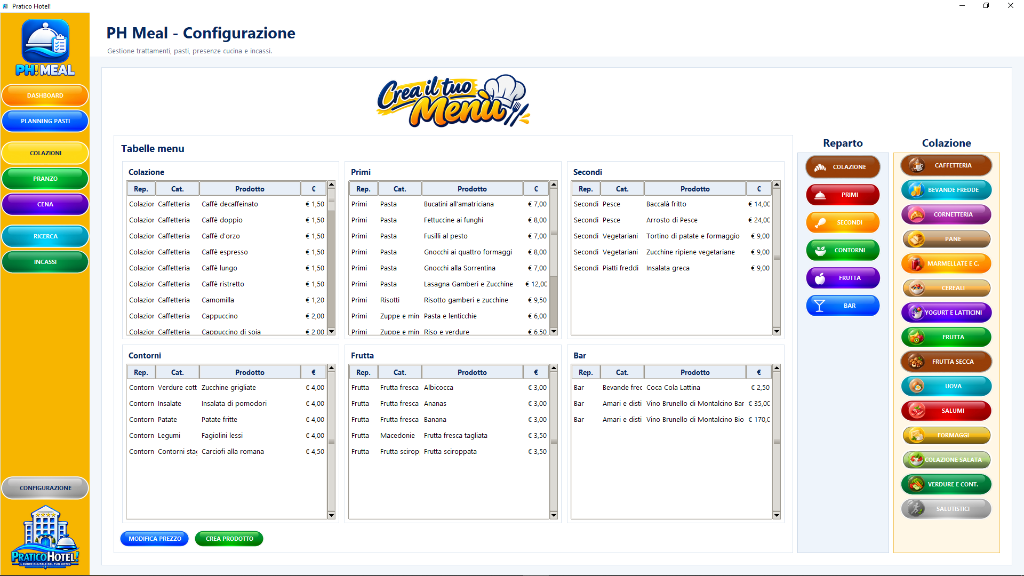Viewport: 1024px width, 576px height.
Task: Click the PH Meal logo
Action: (x=45, y=48)
